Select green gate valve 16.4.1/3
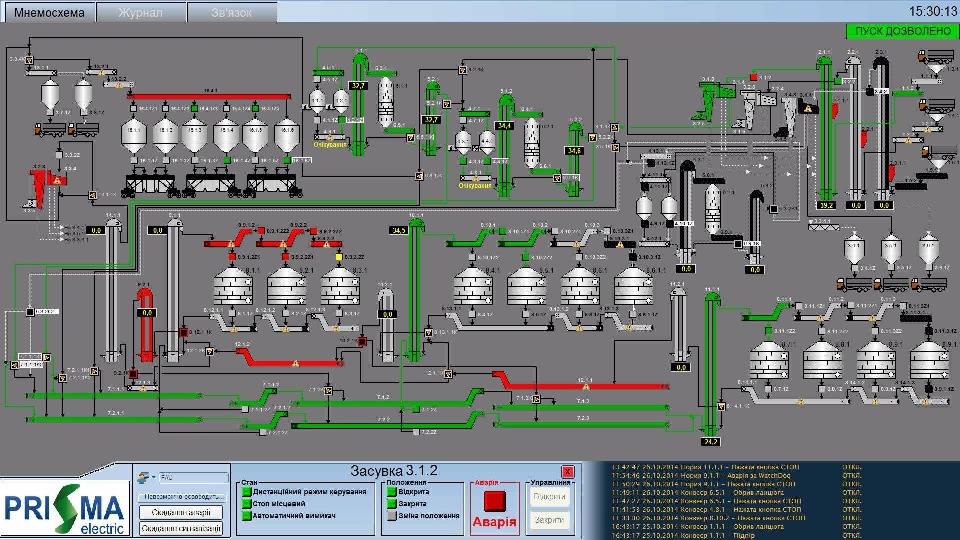 click(195, 108)
